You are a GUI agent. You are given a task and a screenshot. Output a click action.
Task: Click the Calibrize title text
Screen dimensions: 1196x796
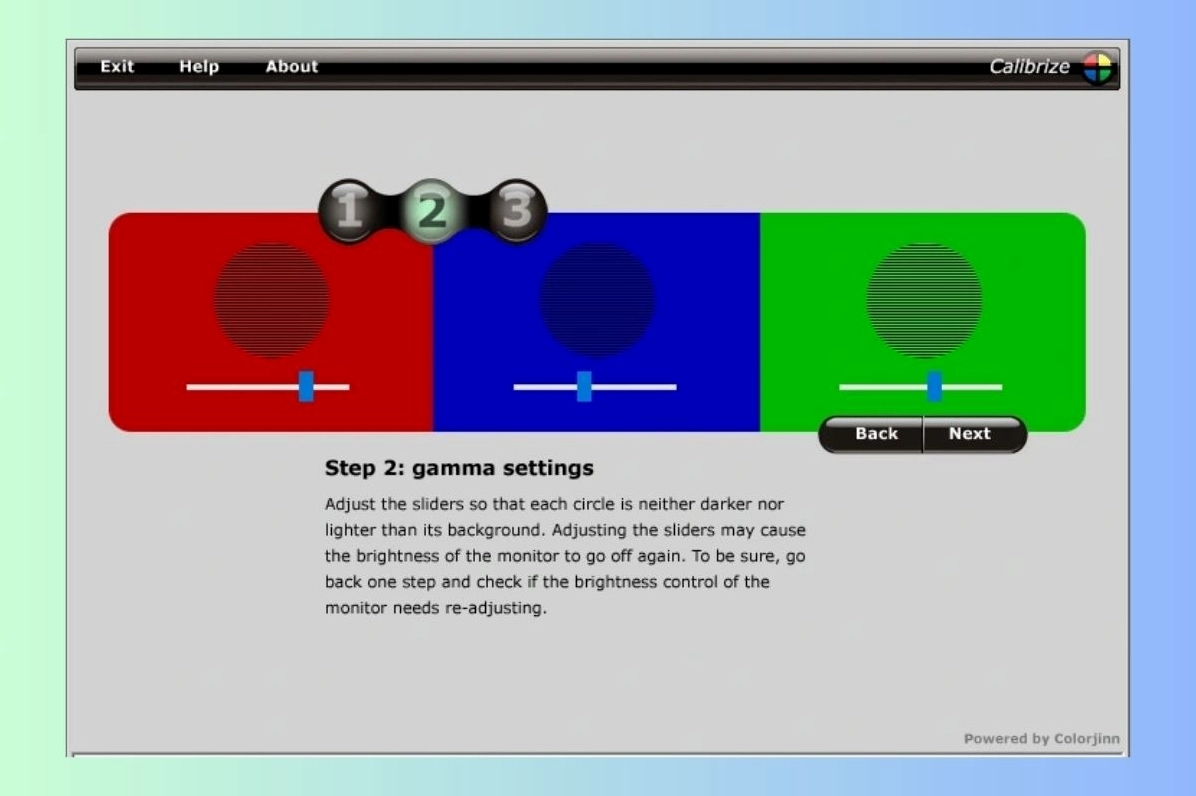(1029, 67)
